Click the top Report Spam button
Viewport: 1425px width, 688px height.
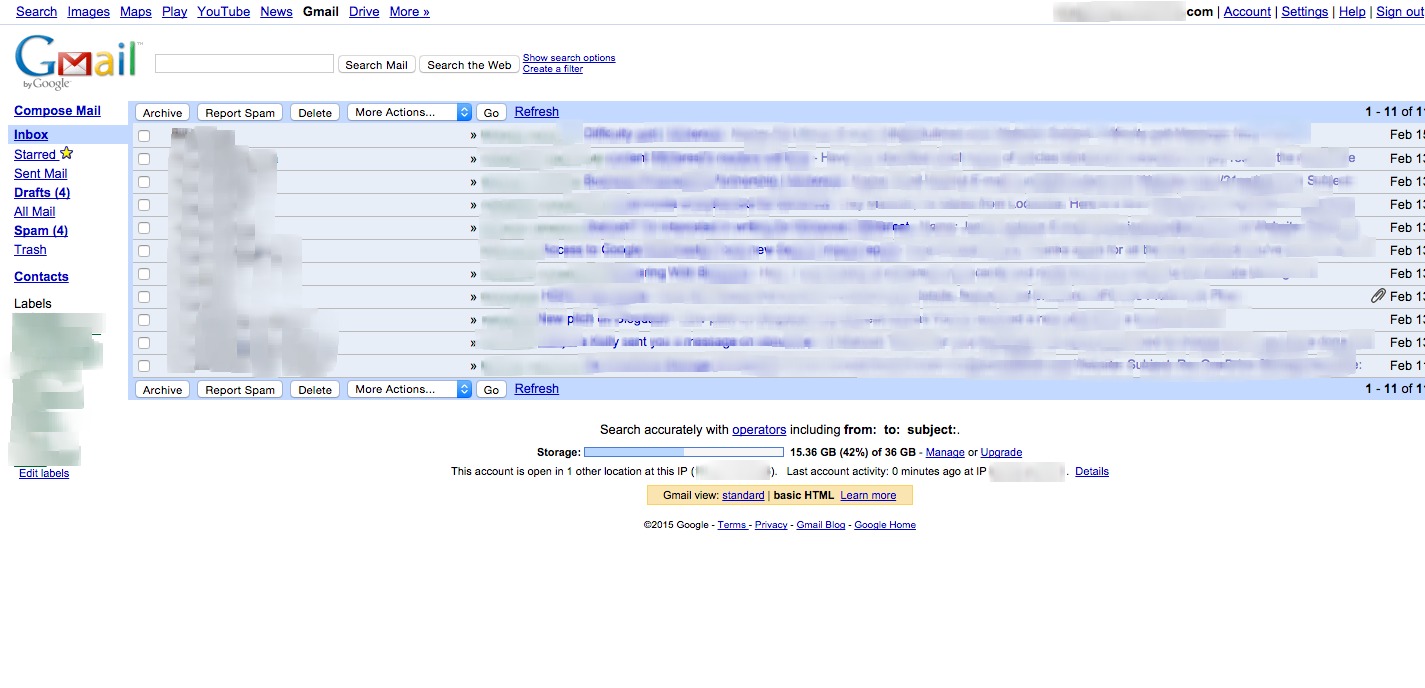coord(240,113)
